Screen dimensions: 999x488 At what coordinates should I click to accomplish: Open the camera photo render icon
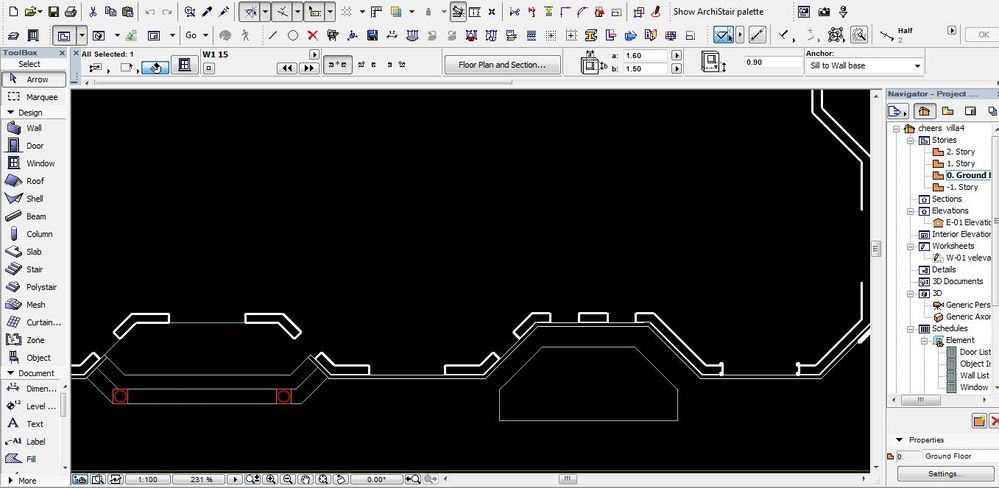[823, 11]
